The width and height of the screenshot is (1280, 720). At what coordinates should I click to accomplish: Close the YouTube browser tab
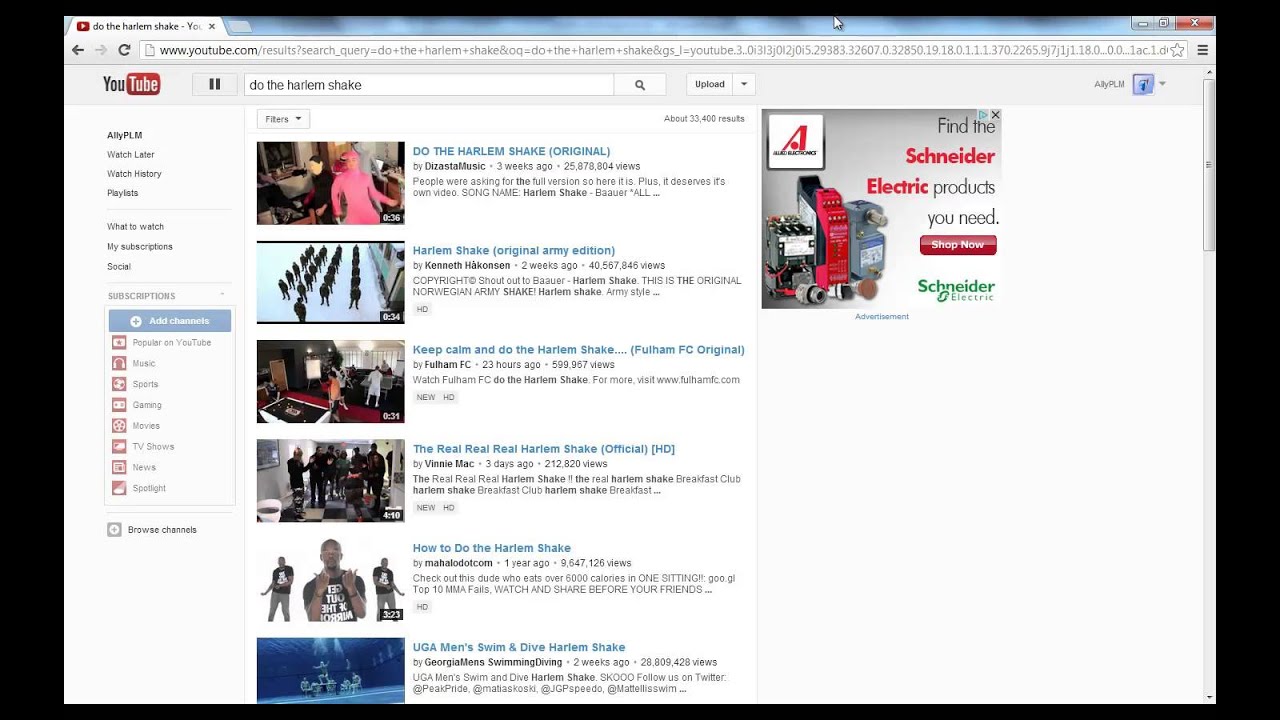[x=212, y=26]
